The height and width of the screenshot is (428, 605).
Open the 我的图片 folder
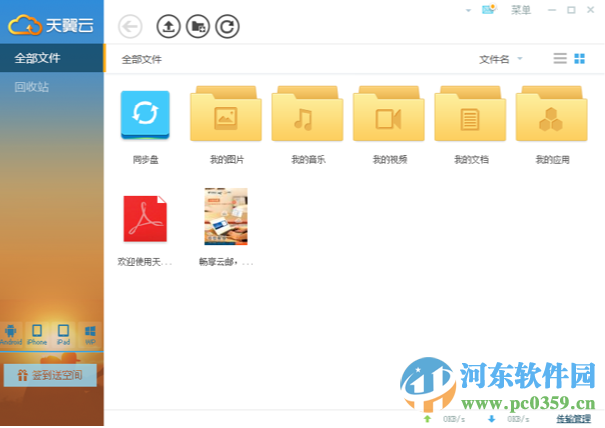pos(226,113)
